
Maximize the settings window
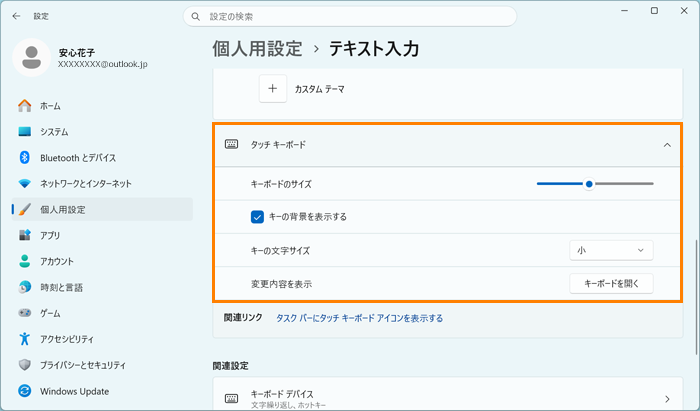coord(654,11)
